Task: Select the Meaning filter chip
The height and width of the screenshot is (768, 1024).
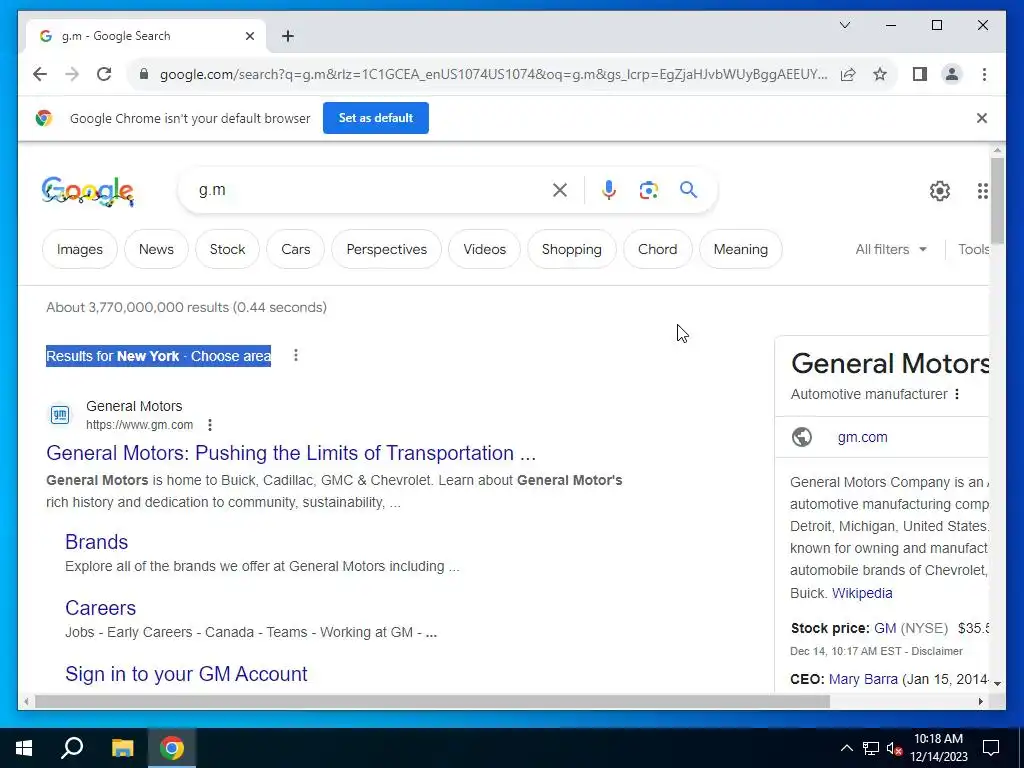Action: (x=741, y=249)
